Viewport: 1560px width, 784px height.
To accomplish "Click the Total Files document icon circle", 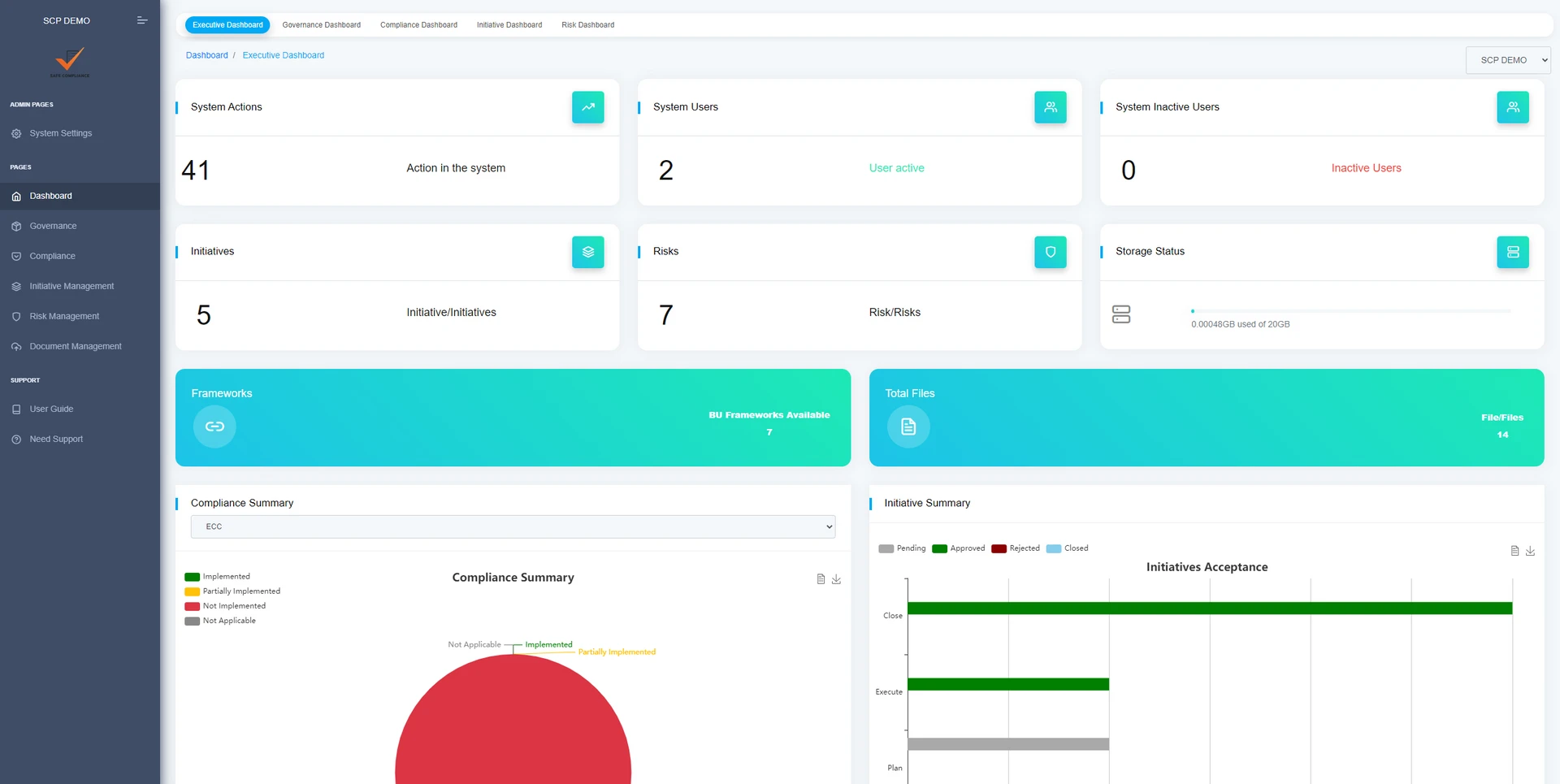I will (x=908, y=426).
